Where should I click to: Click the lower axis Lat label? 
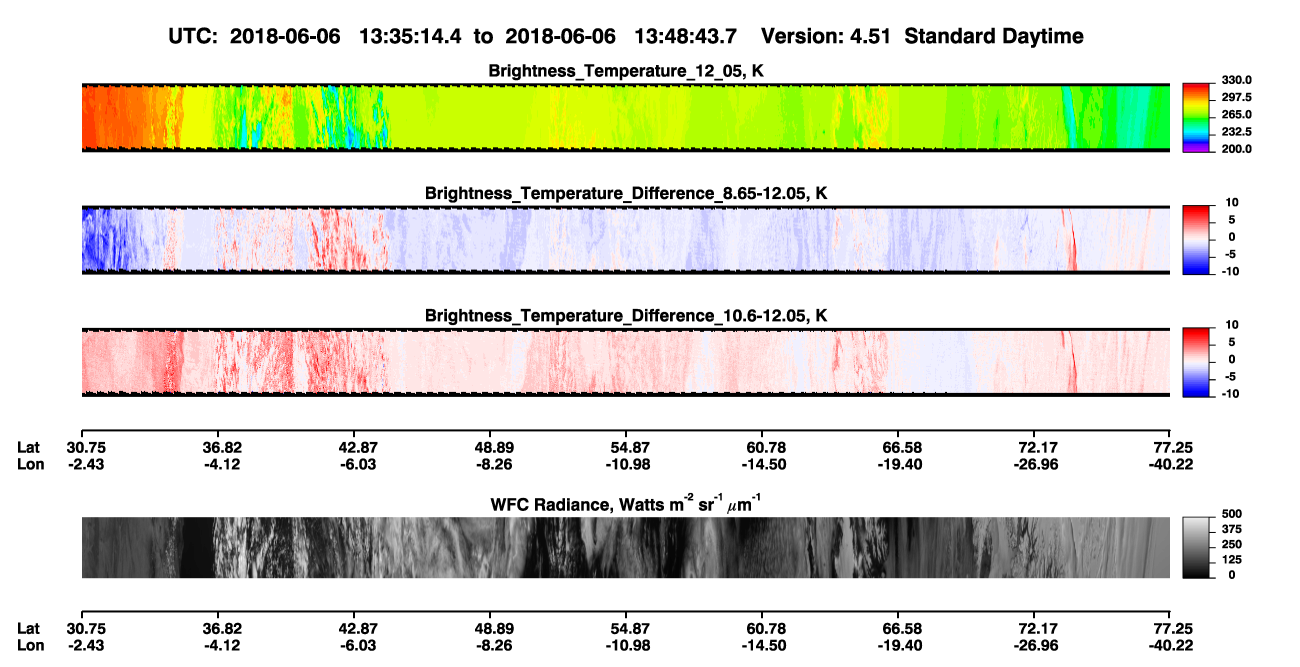[29, 629]
